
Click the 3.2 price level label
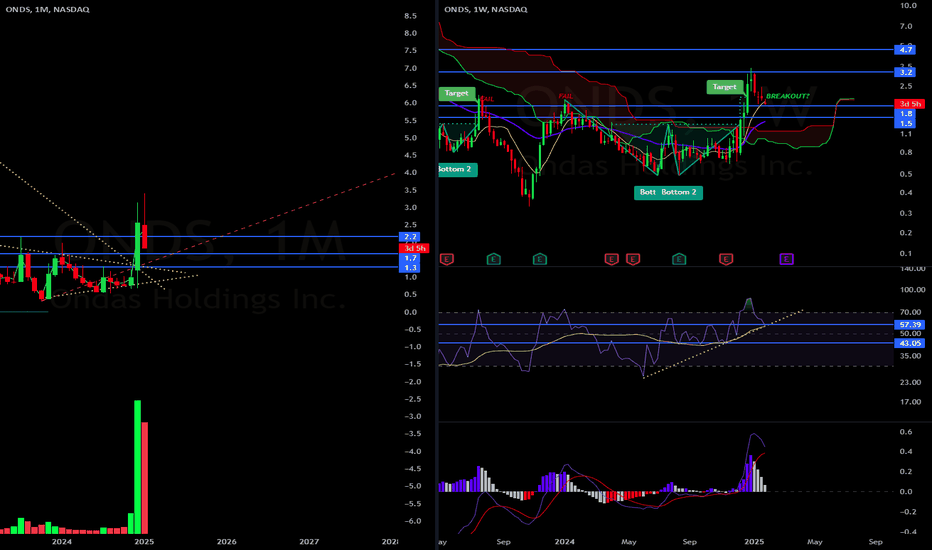pos(906,72)
